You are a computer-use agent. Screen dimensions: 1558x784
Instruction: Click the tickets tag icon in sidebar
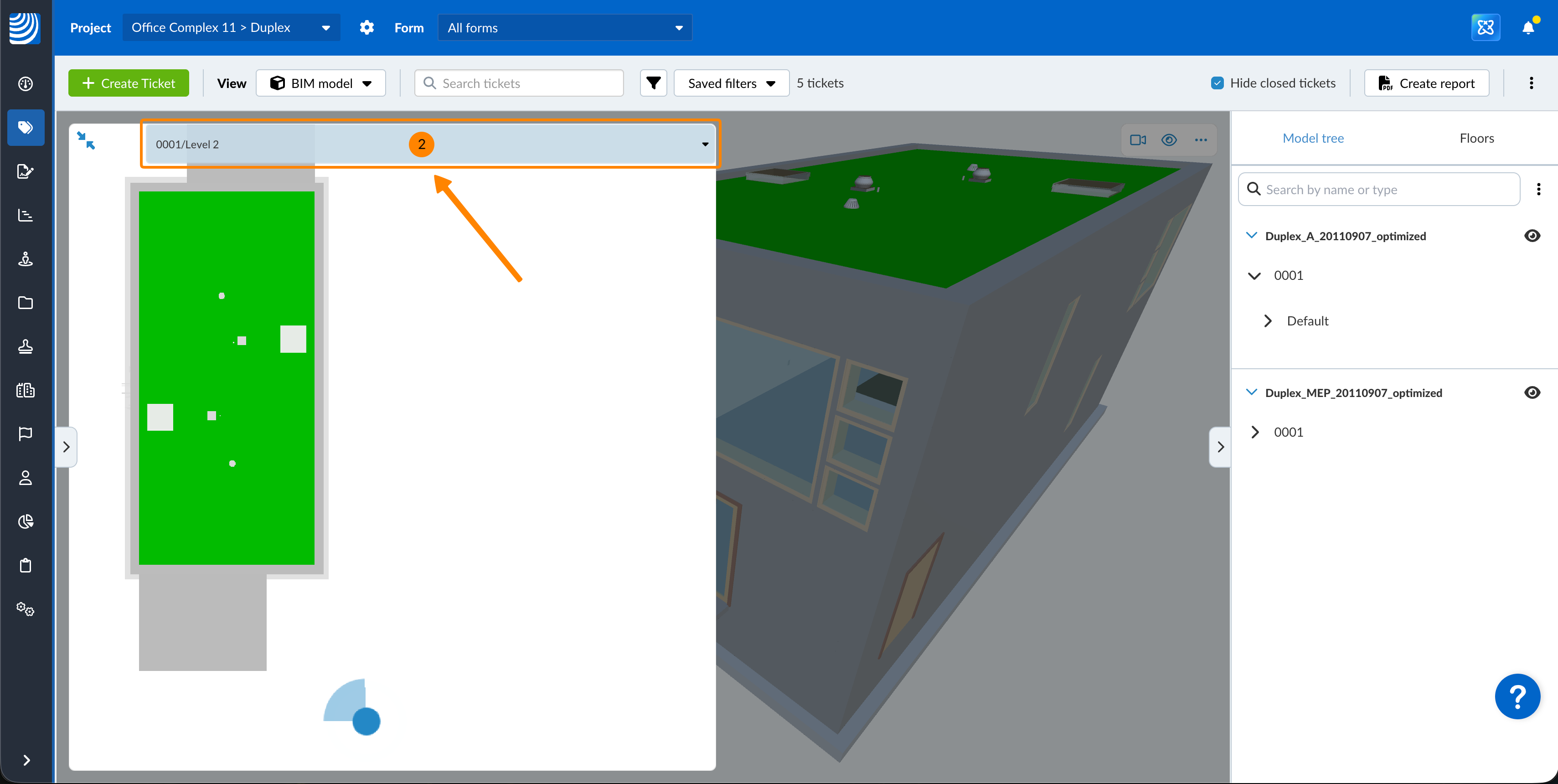click(x=26, y=128)
